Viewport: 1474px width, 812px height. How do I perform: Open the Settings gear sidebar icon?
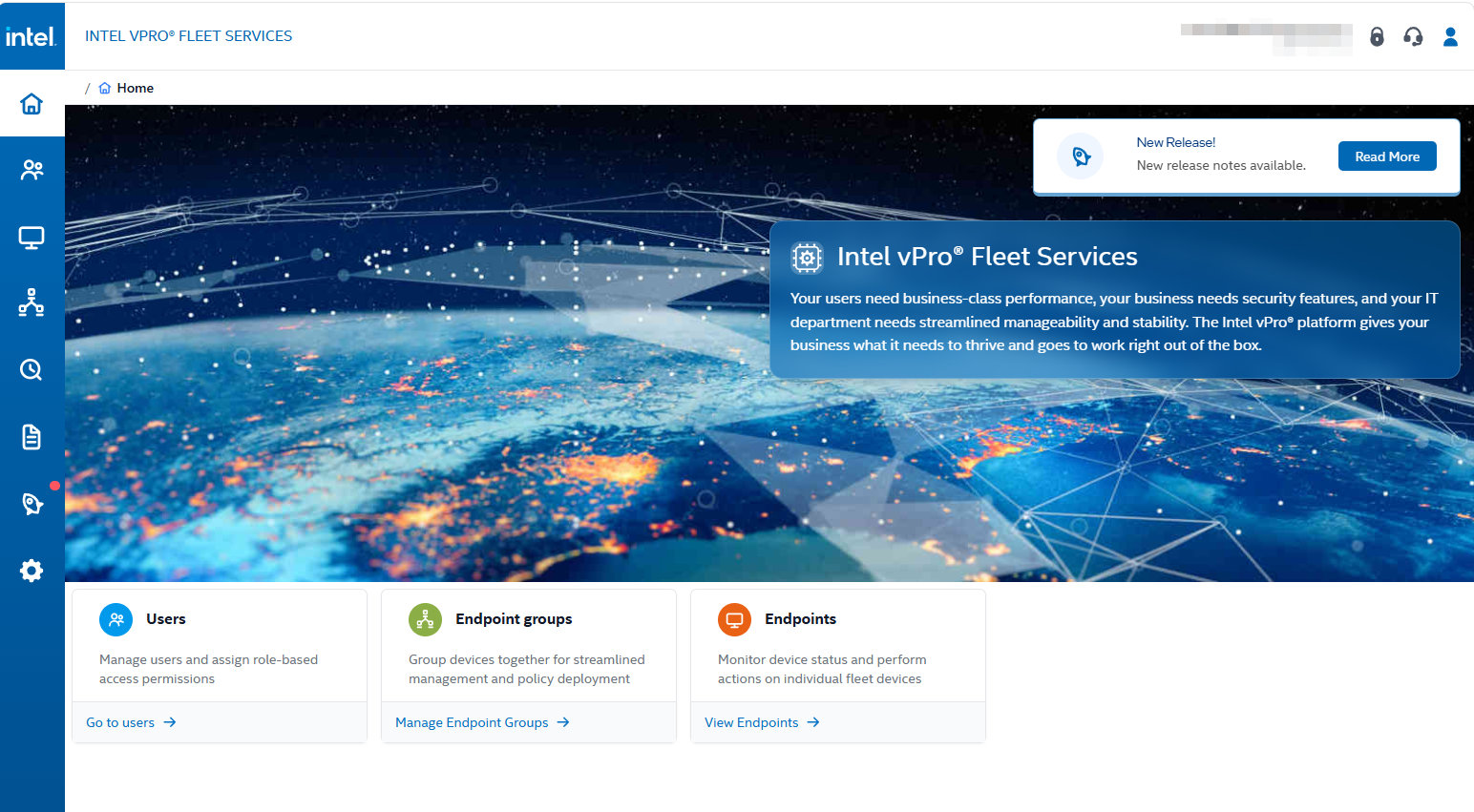pyautogui.click(x=32, y=571)
